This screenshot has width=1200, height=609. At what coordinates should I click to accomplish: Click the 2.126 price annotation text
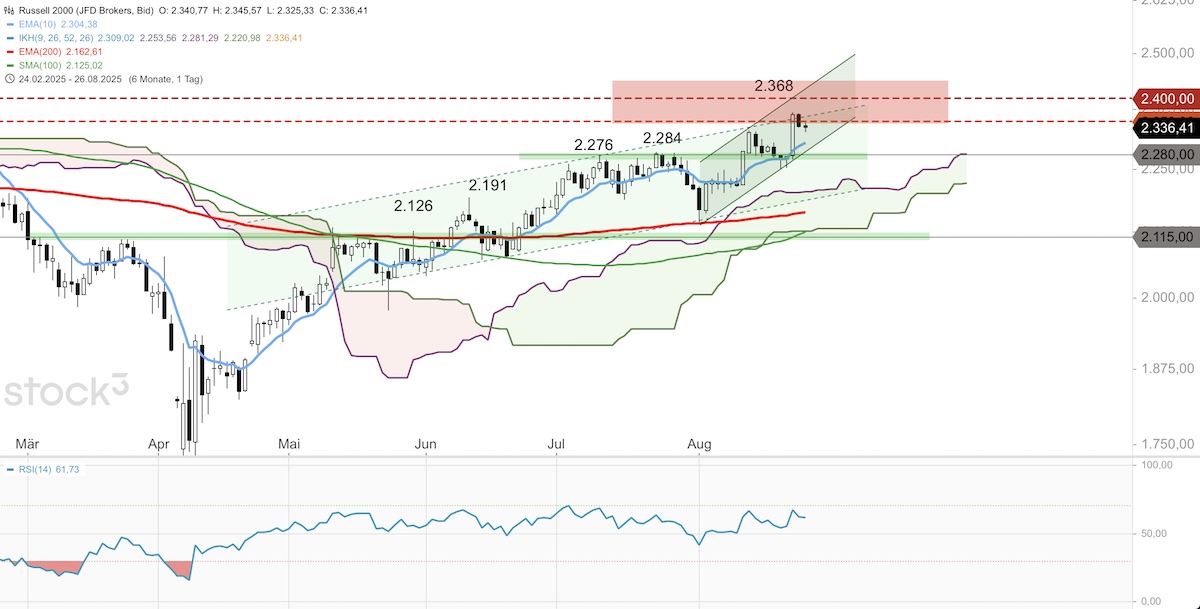pyautogui.click(x=413, y=206)
